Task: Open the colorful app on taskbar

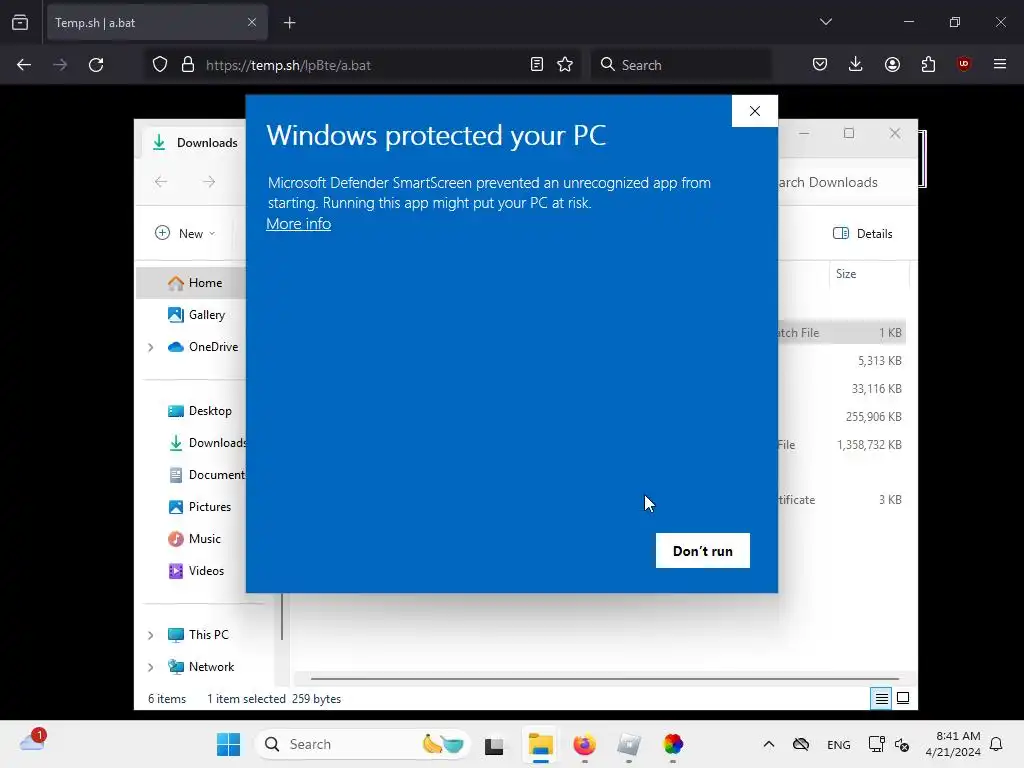Action: coord(673,744)
